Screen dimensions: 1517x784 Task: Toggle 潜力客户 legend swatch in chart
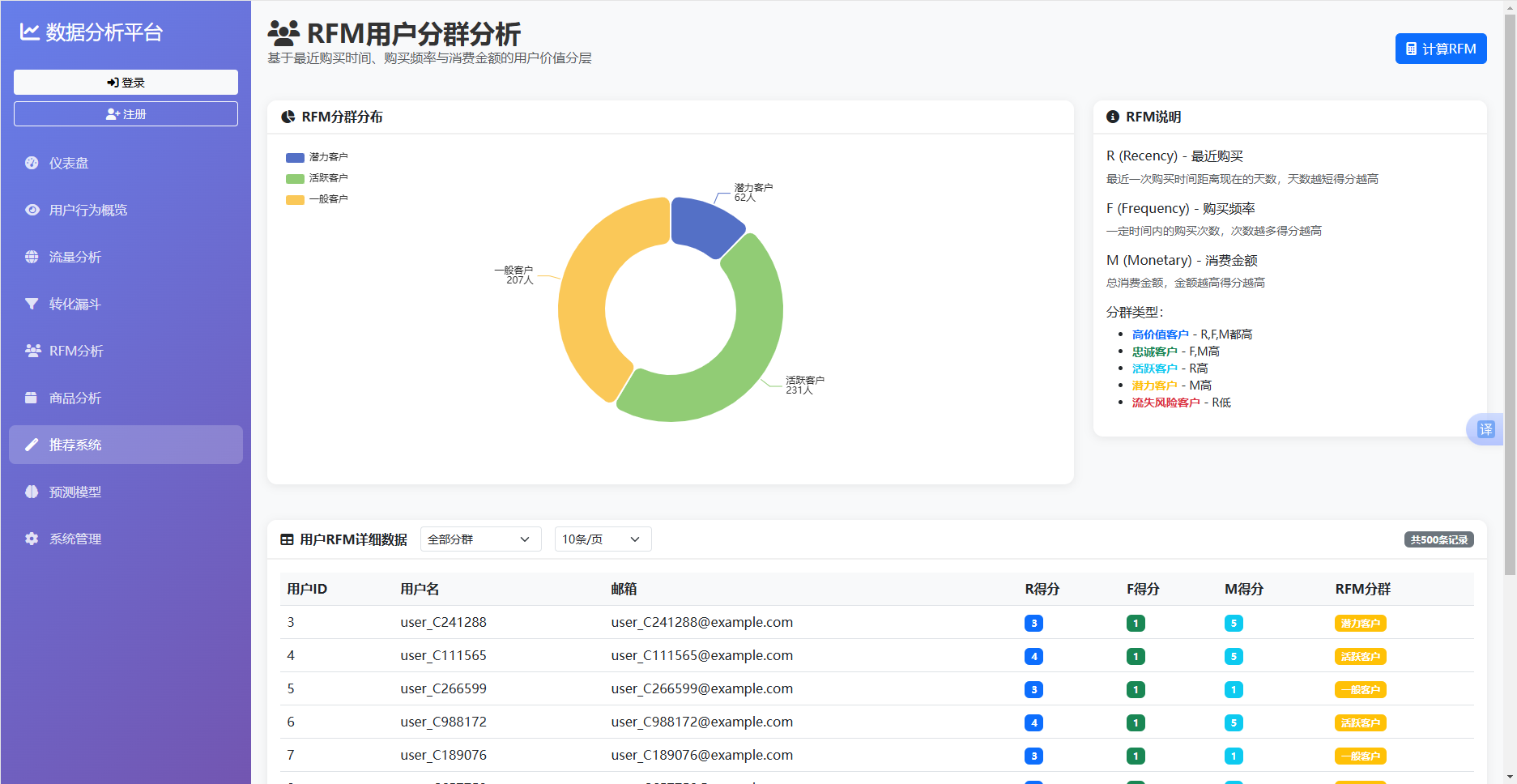[295, 157]
